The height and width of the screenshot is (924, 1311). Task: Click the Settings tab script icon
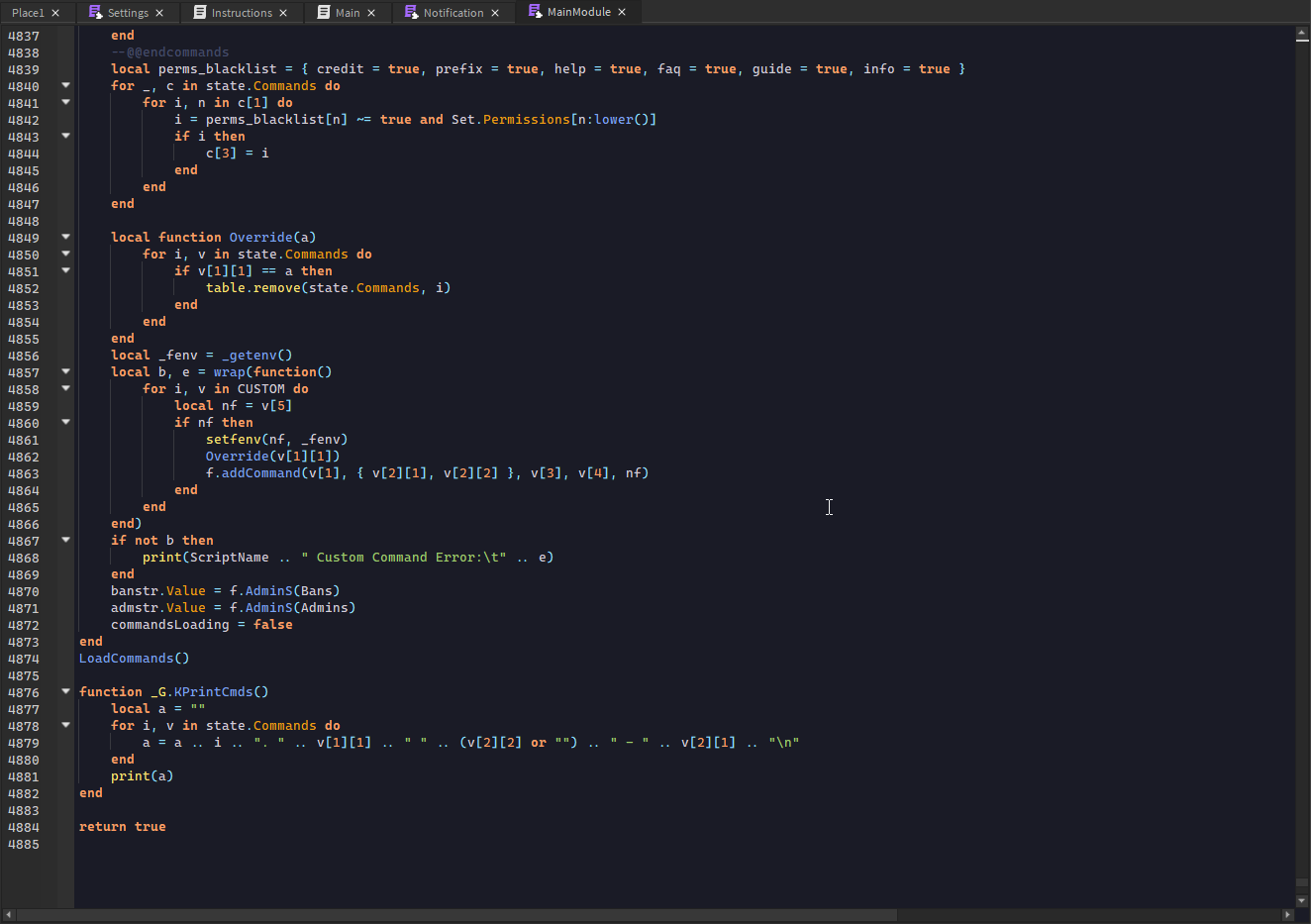[95, 13]
